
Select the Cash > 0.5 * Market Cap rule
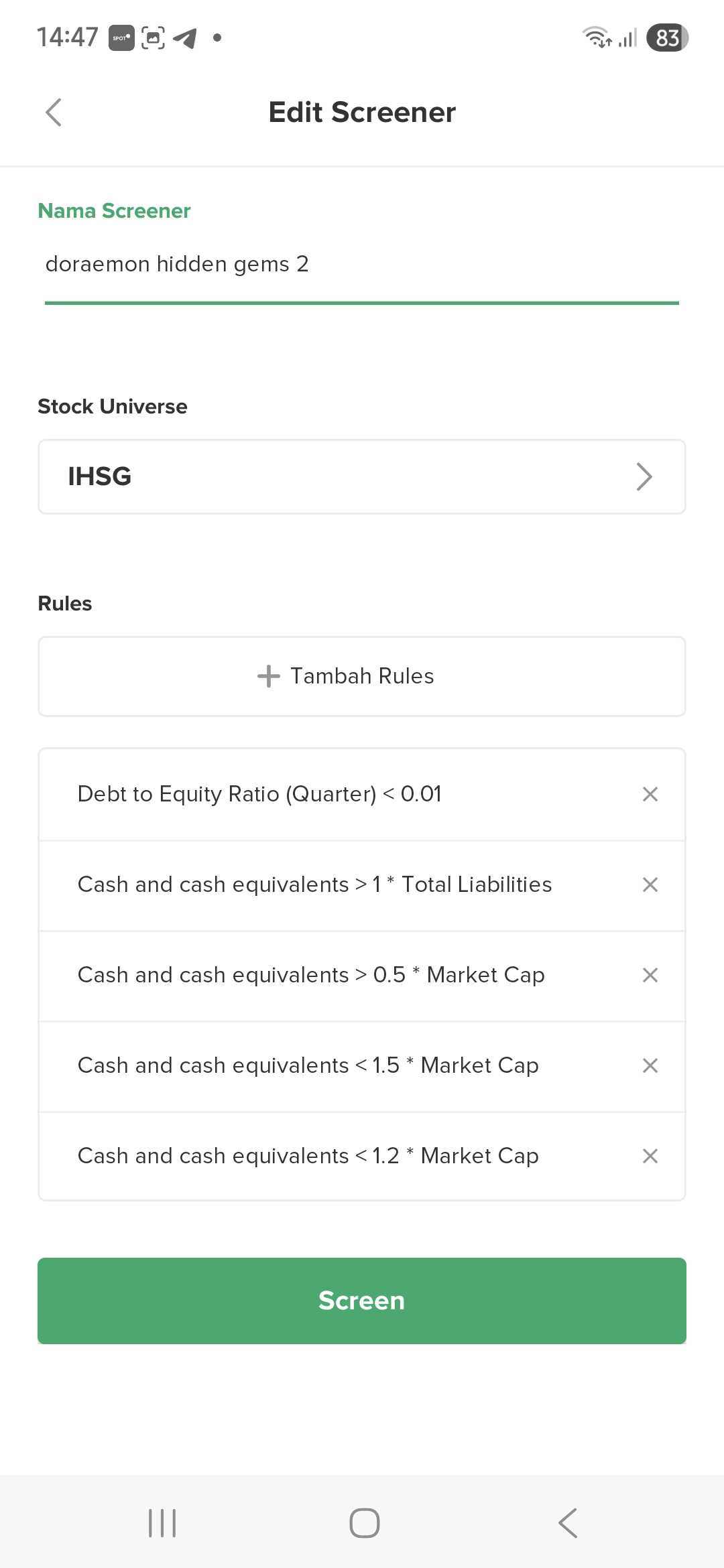point(311,975)
